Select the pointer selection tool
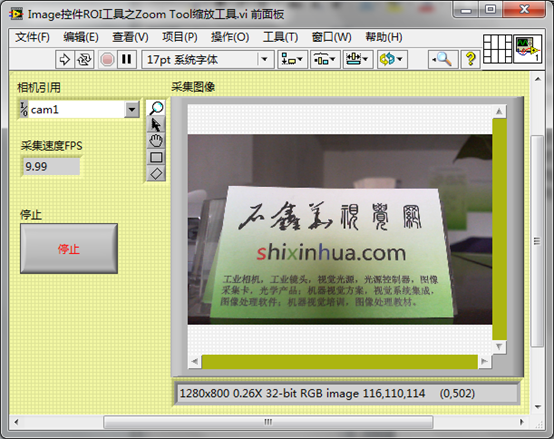Viewport: 554px width, 439px height. point(156,125)
